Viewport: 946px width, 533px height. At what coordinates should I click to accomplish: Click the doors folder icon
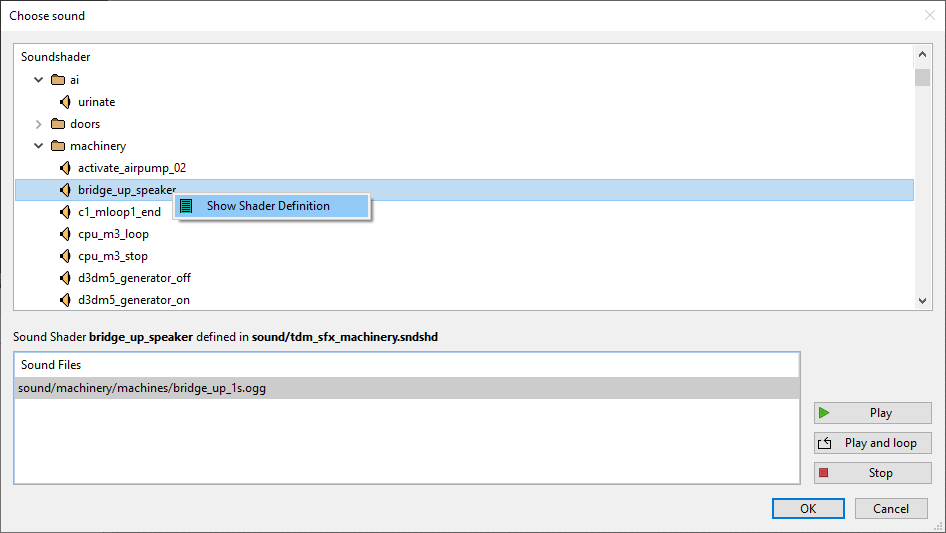(x=58, y=124)
